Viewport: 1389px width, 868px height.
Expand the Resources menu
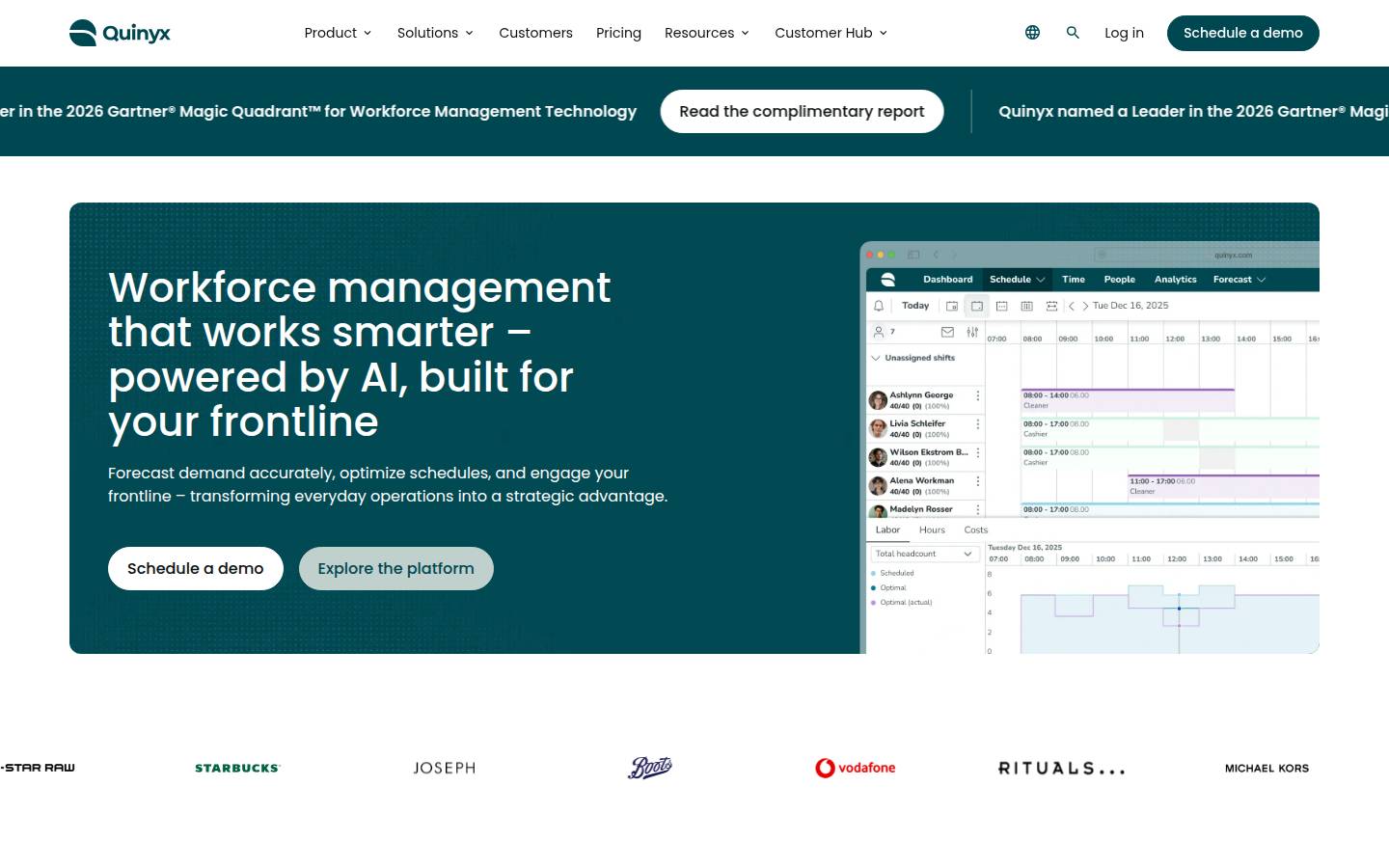coord(707,33)
